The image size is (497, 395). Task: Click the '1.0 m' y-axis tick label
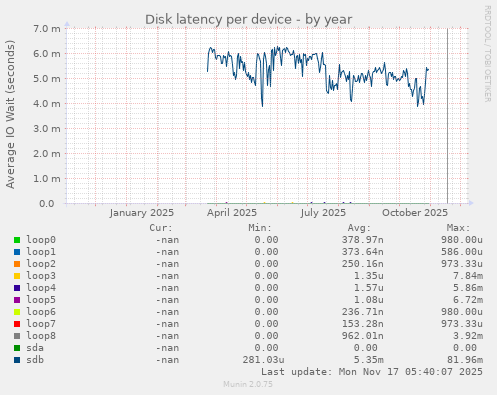click(x=47, y=179)
